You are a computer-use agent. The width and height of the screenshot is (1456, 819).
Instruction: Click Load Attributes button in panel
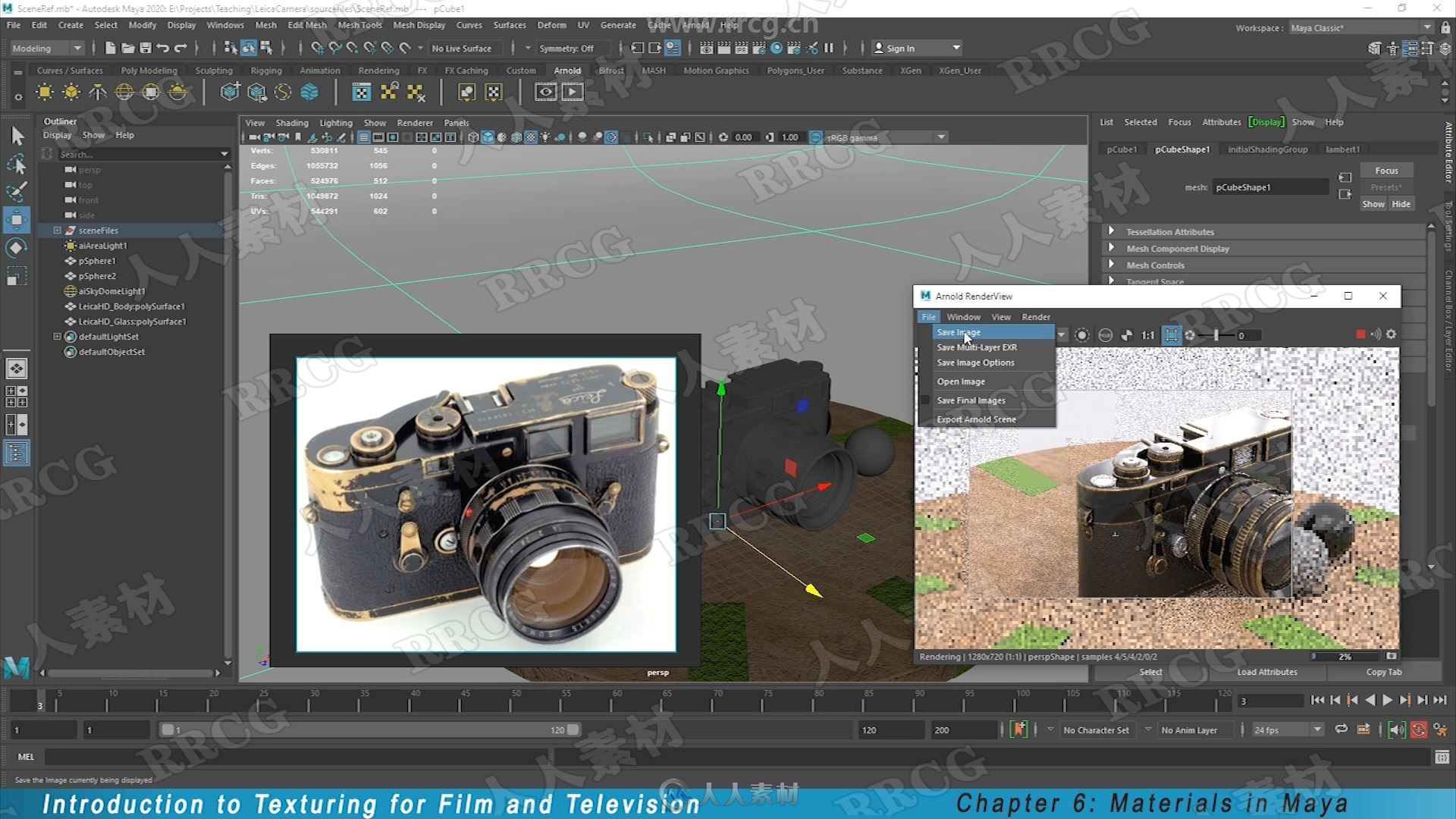(1264, 671)
